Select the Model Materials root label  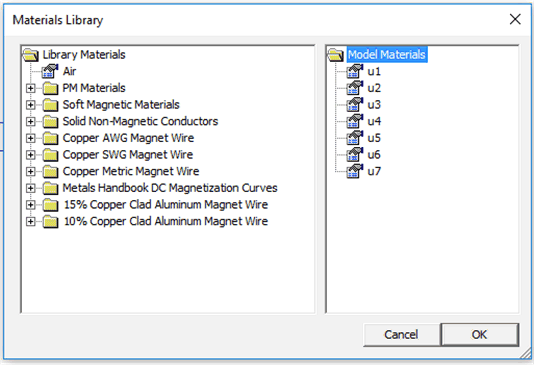tap(387, 55)
